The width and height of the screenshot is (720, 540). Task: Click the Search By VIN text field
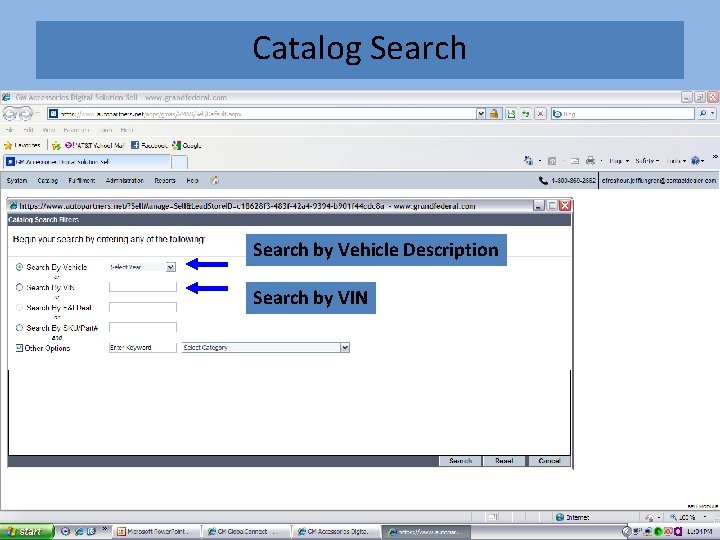click(143, 287)
